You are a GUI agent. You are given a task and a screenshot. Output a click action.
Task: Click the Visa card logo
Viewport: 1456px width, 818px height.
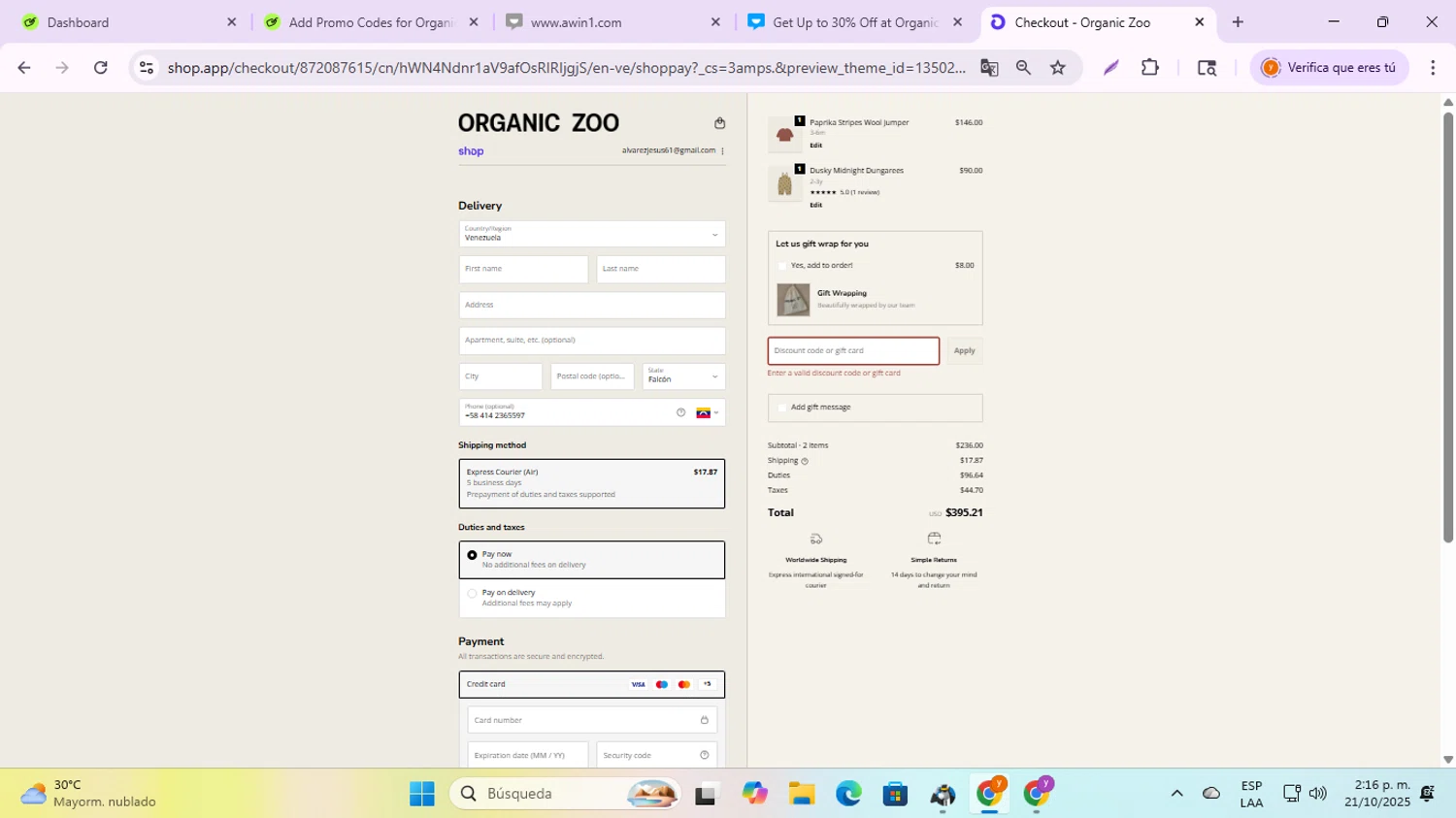coord(638,684)
